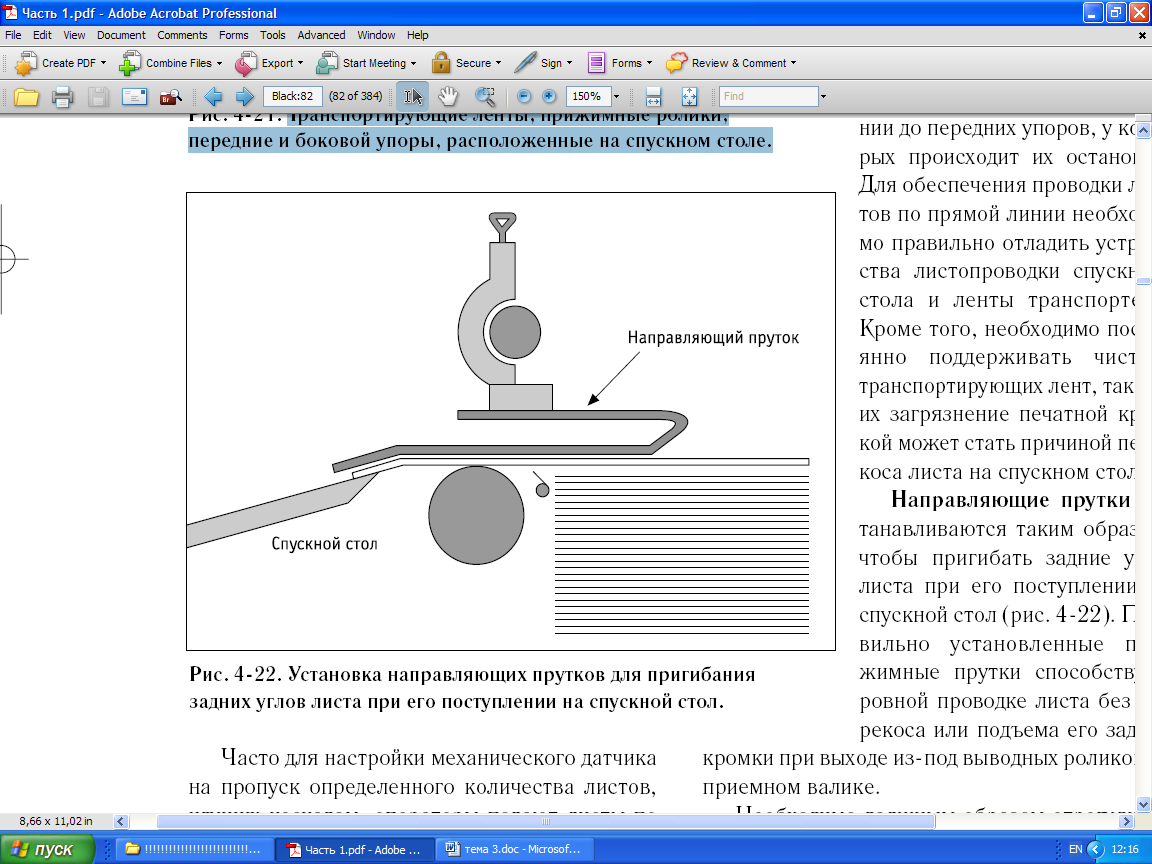Click the page number field Black:82
Image resolution: width=1152 pixels, height=864 pixels.
click(292, 96)
